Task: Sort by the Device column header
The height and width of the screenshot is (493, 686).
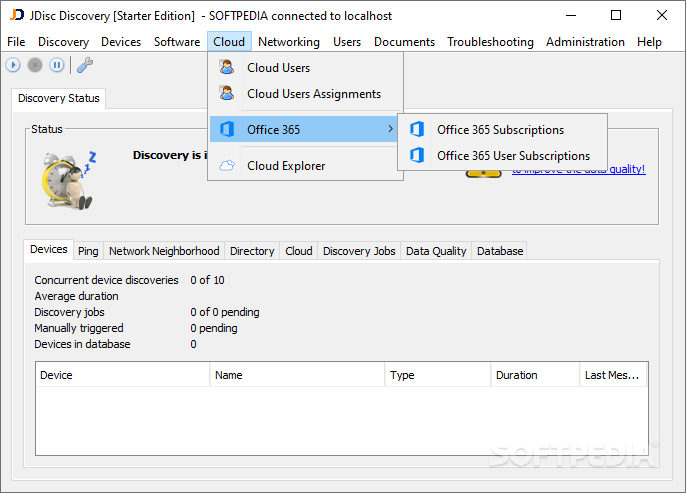Action: point(122,375)
